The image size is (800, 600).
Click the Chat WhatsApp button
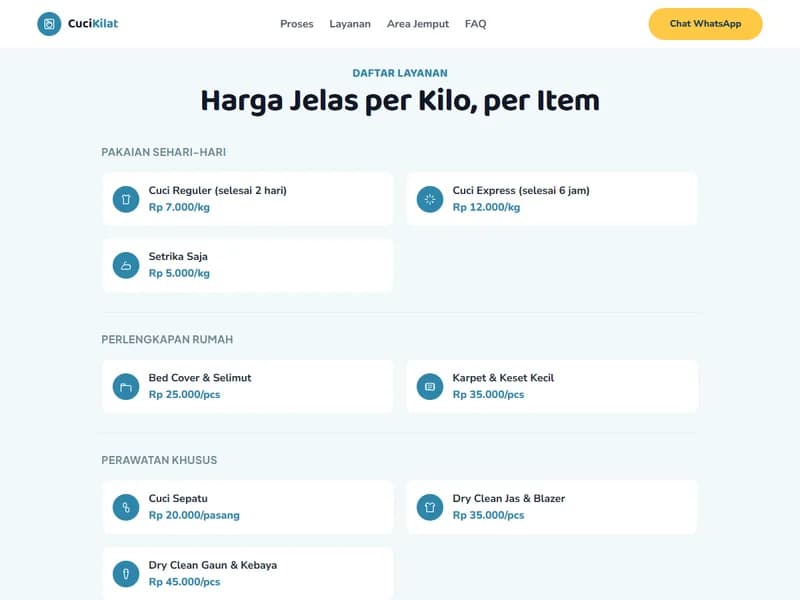tap(705, 24)
